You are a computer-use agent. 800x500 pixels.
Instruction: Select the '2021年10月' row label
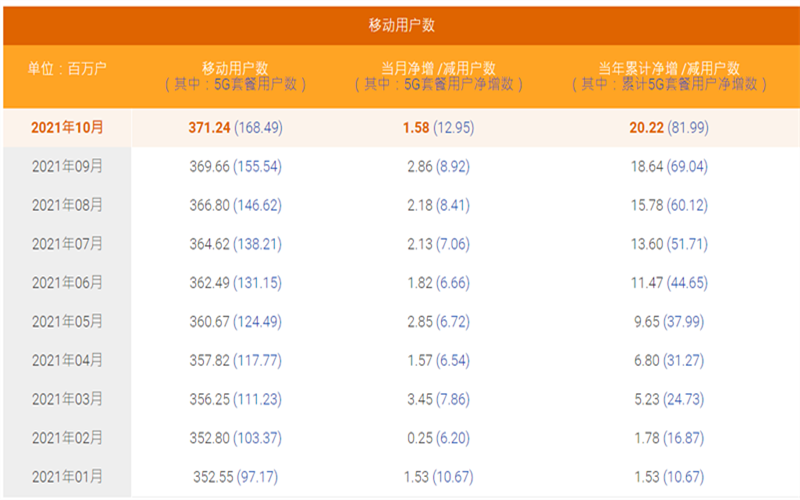pos(67,128)
